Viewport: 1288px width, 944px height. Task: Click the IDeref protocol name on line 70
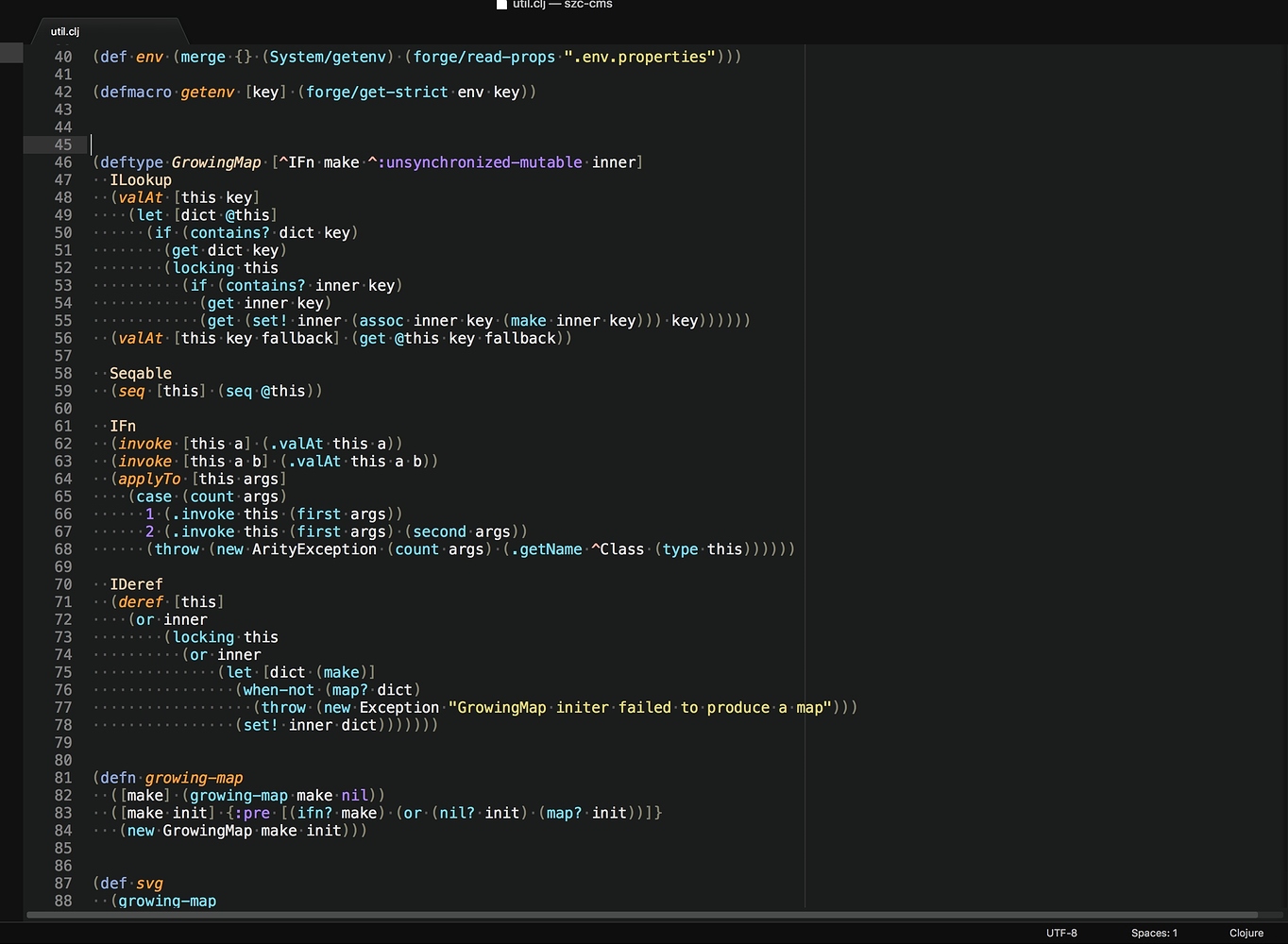point(135,583)
